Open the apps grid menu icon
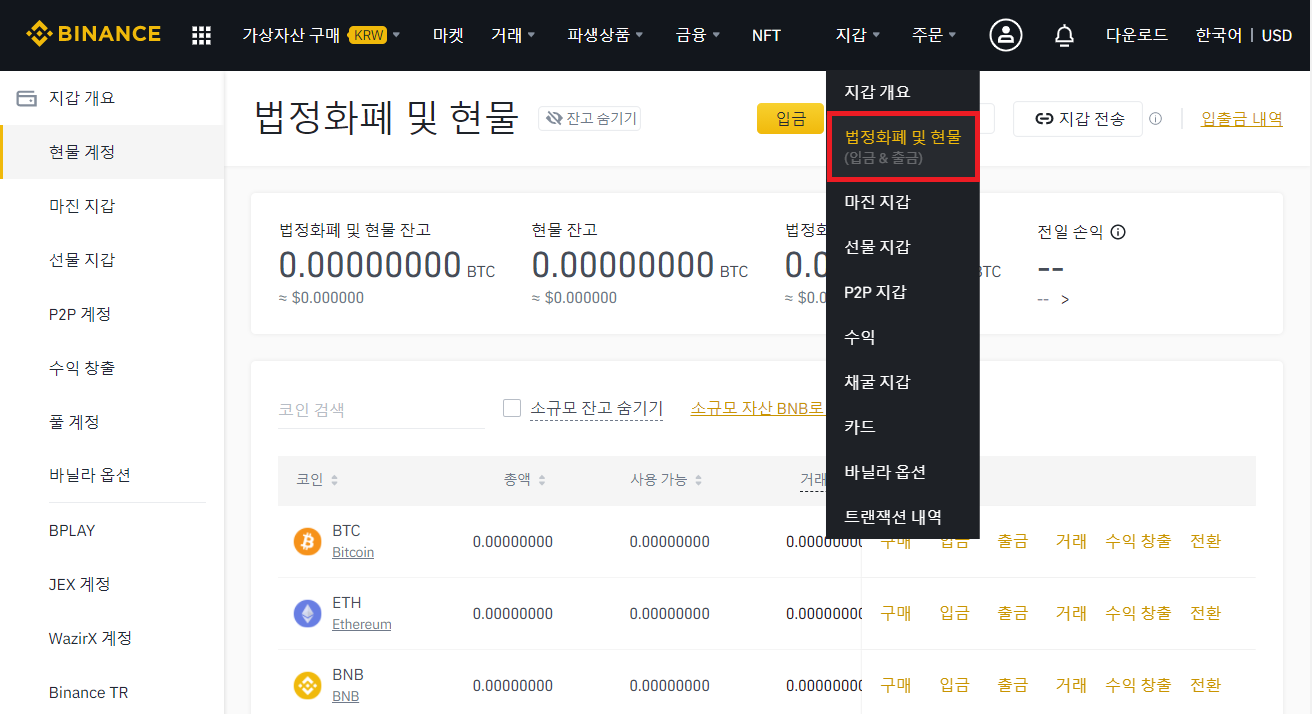The height and width of the screenshot is (714, 1312). 201,36
